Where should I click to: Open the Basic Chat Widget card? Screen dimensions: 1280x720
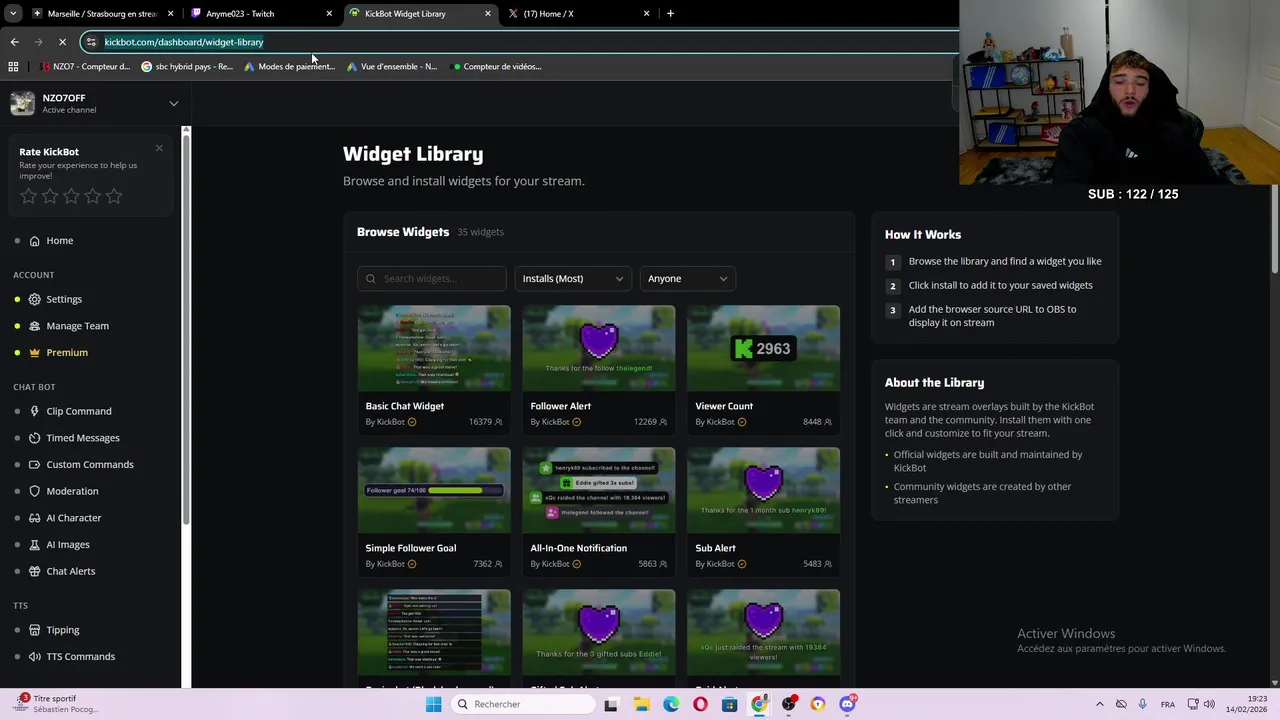tap(434, 370)
